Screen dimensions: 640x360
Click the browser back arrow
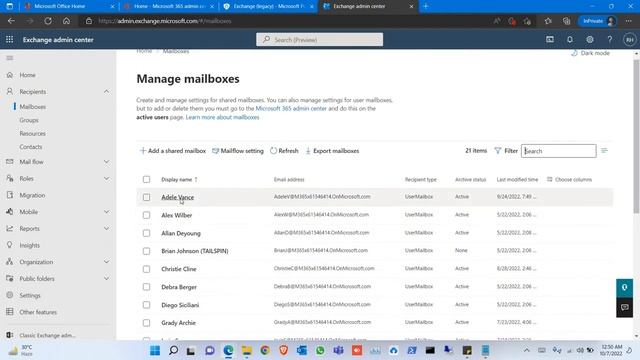pos(11,21)
